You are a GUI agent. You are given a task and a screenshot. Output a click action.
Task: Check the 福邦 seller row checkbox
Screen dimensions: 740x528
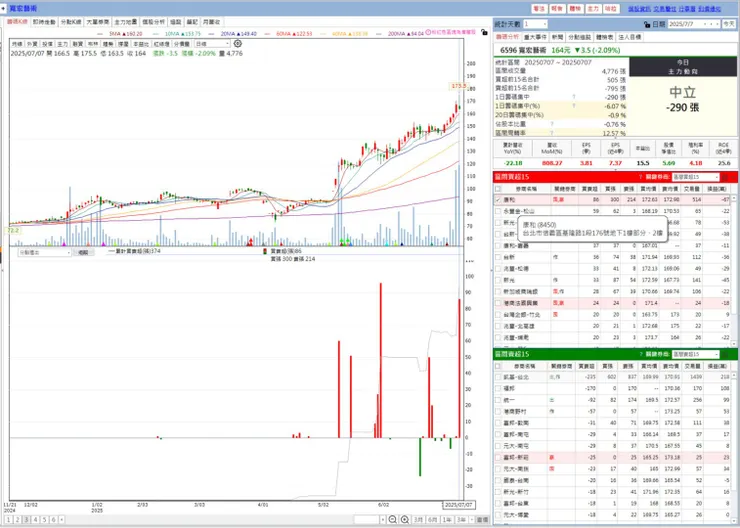point(498,388)
